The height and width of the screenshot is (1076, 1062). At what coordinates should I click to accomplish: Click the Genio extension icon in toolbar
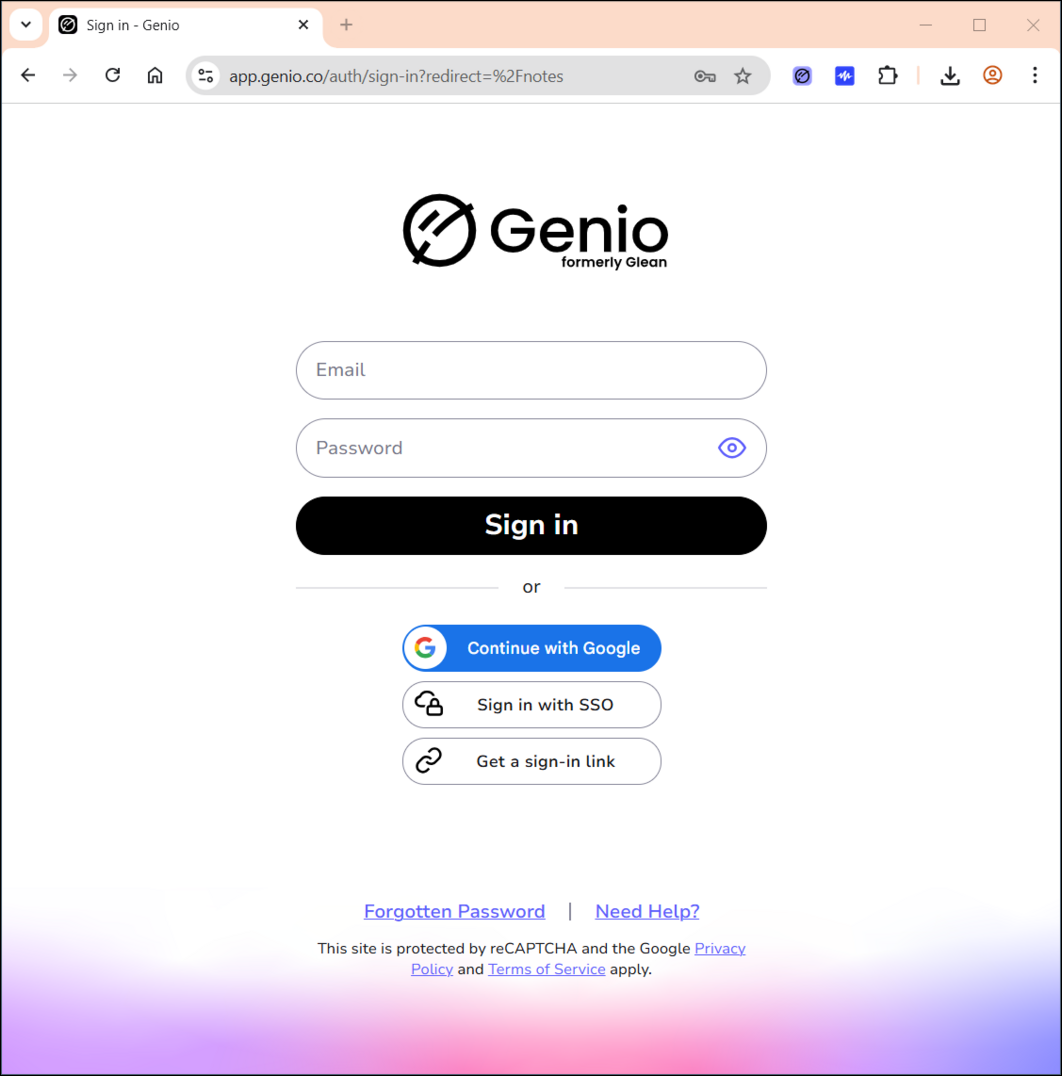[x=802, y=75]
